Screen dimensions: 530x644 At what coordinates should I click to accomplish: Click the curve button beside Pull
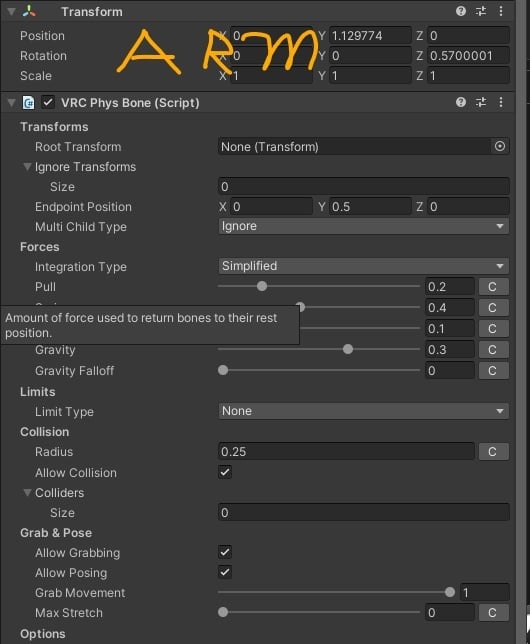(x=493, y=287)
